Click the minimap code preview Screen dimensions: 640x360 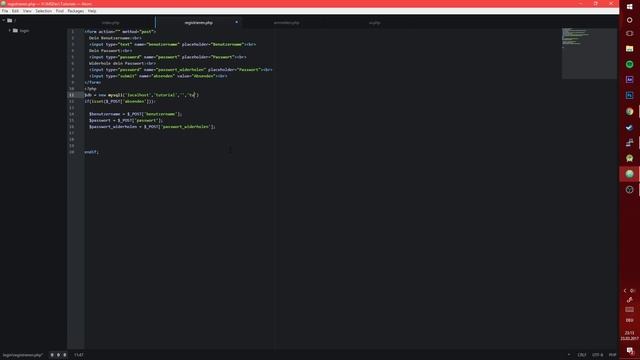[589, 53]
